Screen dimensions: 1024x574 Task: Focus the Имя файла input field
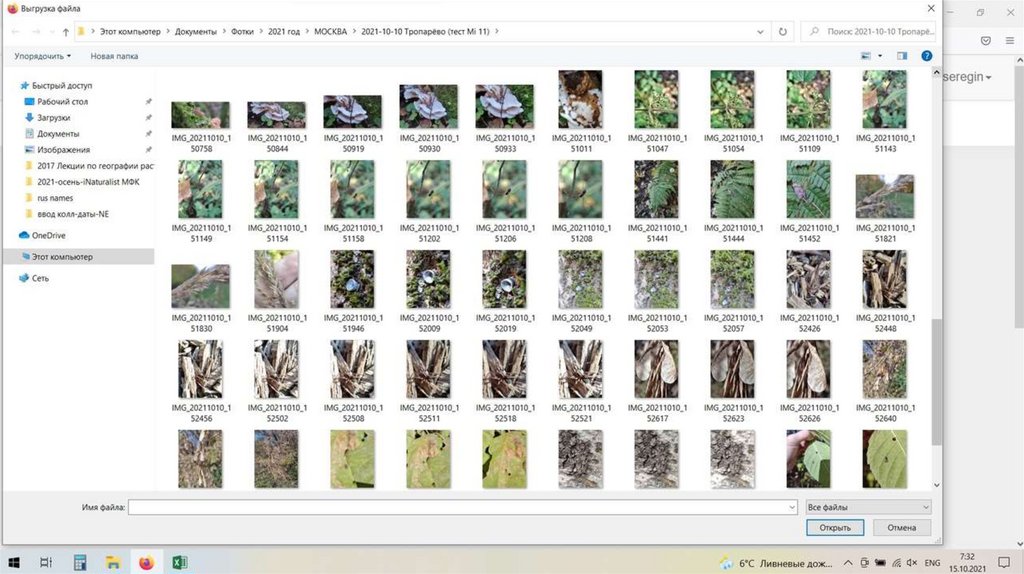point(462,507)
